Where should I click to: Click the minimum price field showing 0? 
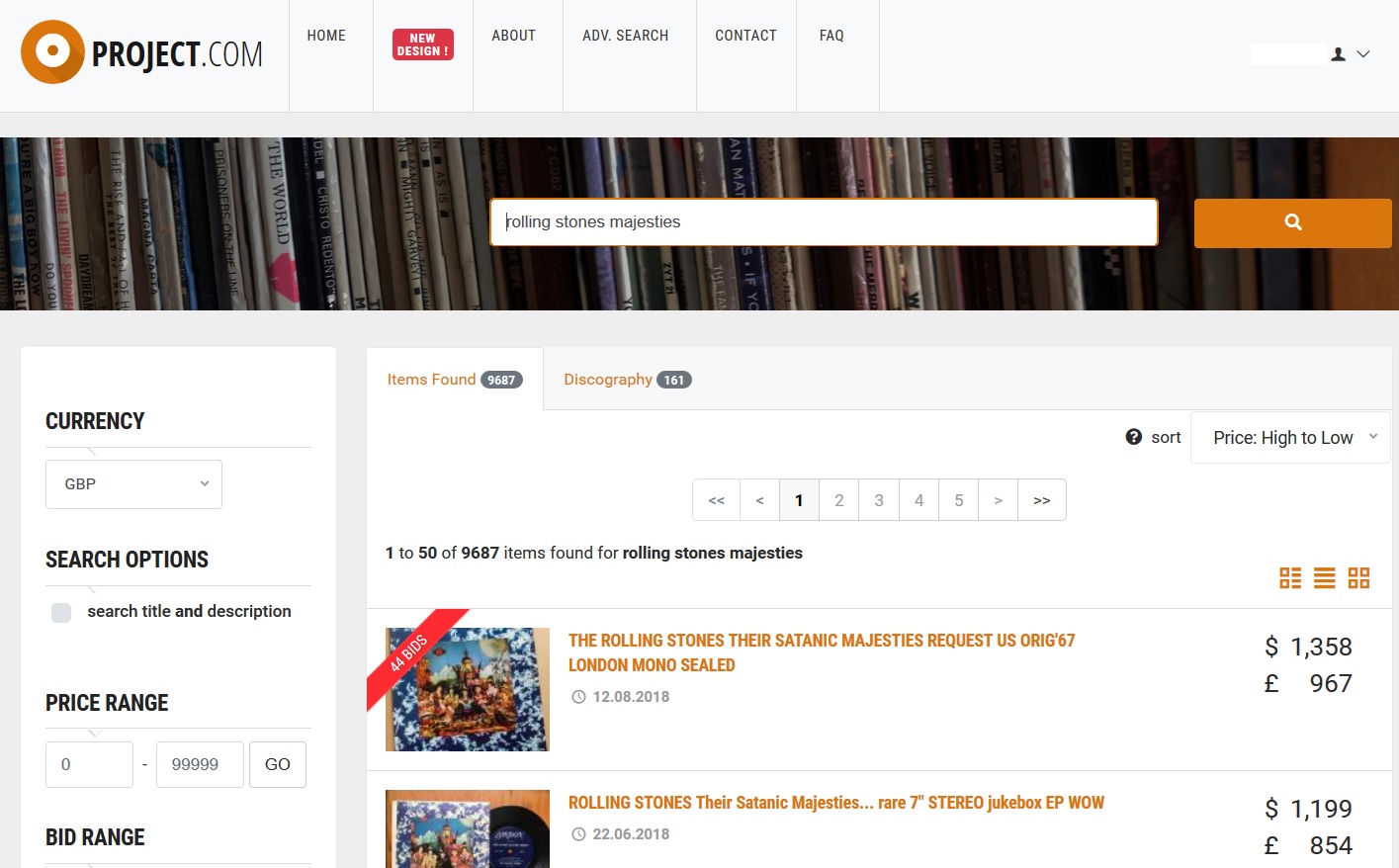(x=89, y=764)
